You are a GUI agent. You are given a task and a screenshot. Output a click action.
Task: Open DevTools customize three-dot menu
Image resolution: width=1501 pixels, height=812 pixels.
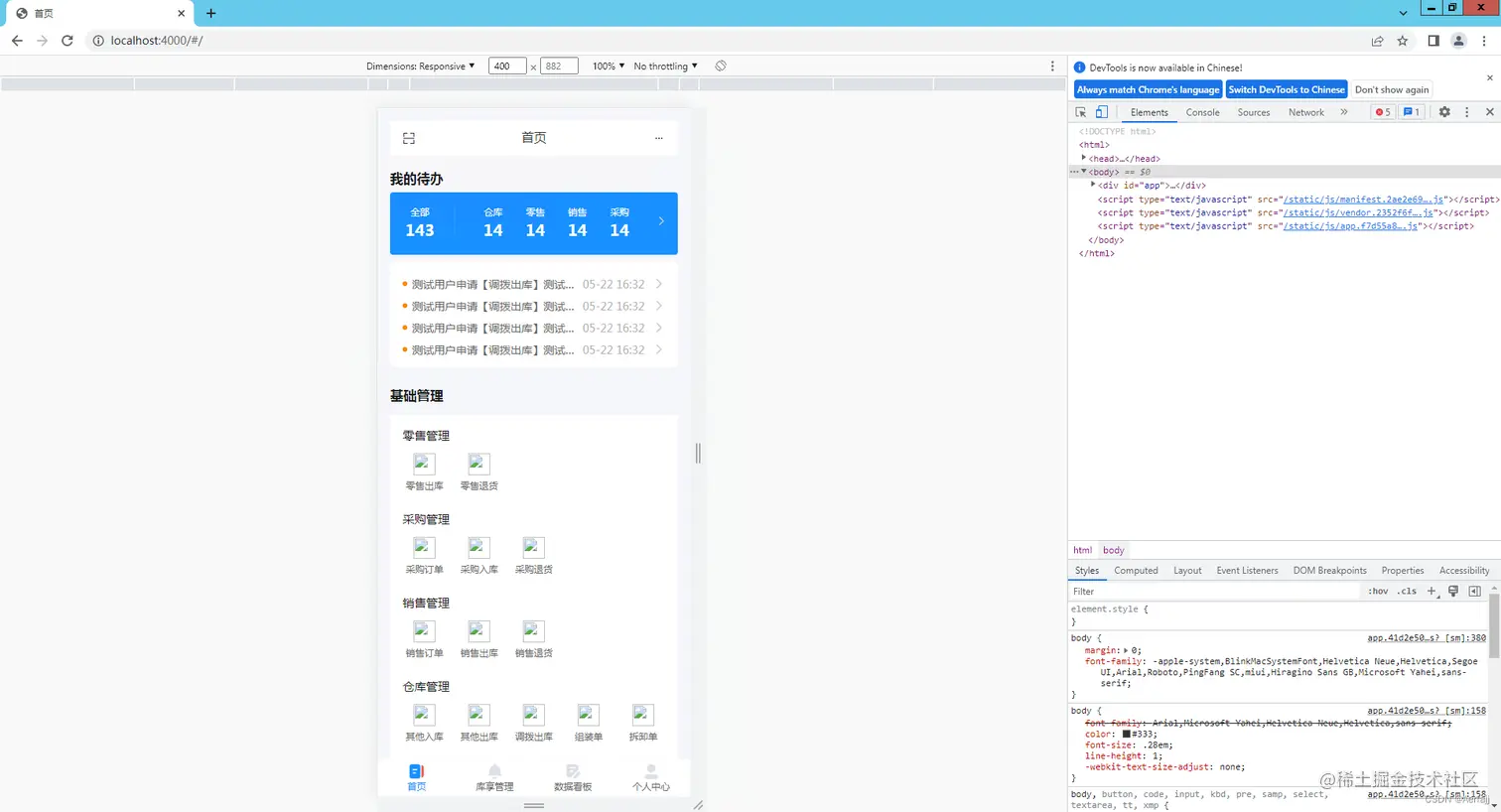[1466, 112]
